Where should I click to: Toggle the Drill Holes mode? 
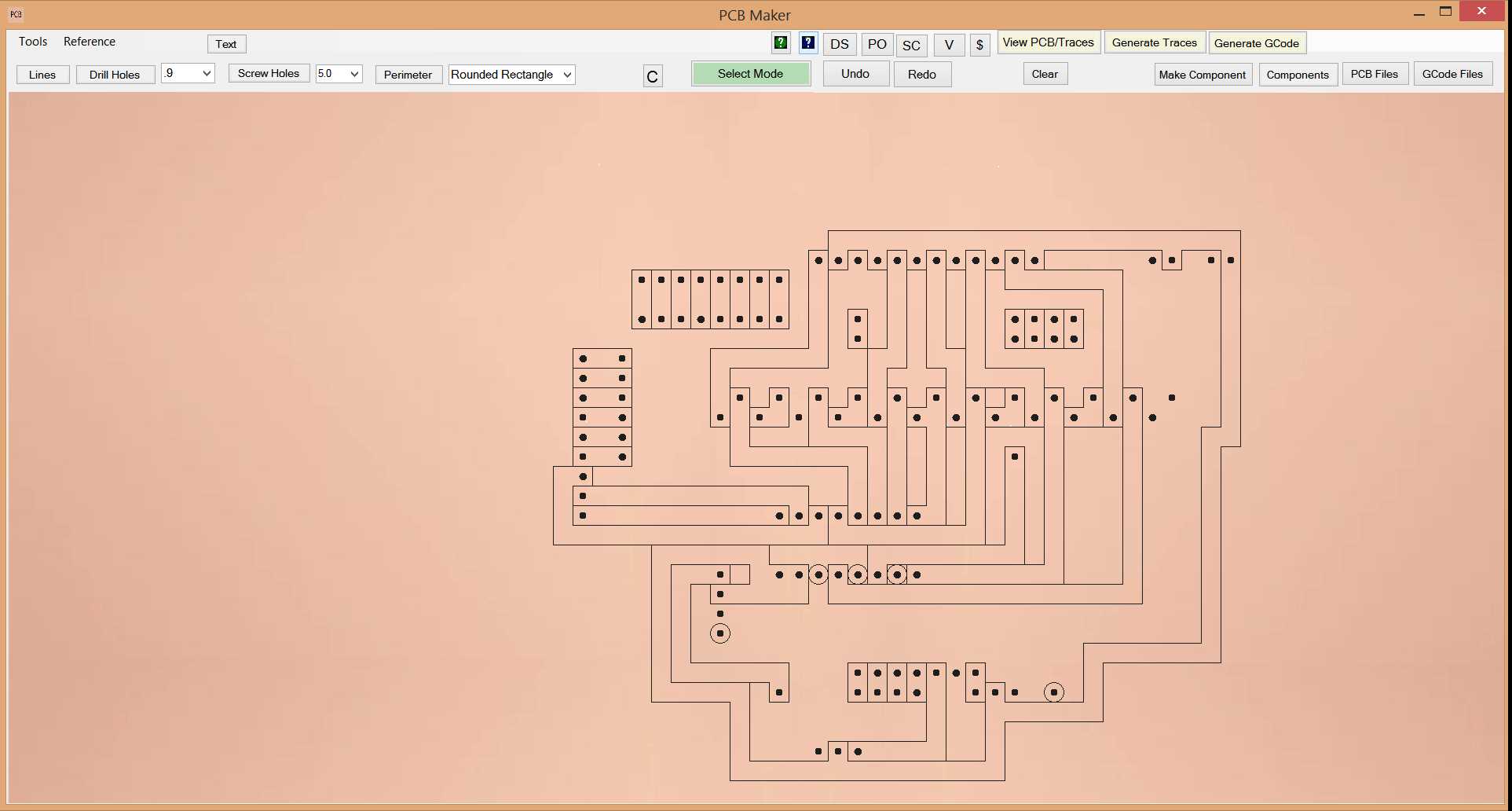point(115,74)
